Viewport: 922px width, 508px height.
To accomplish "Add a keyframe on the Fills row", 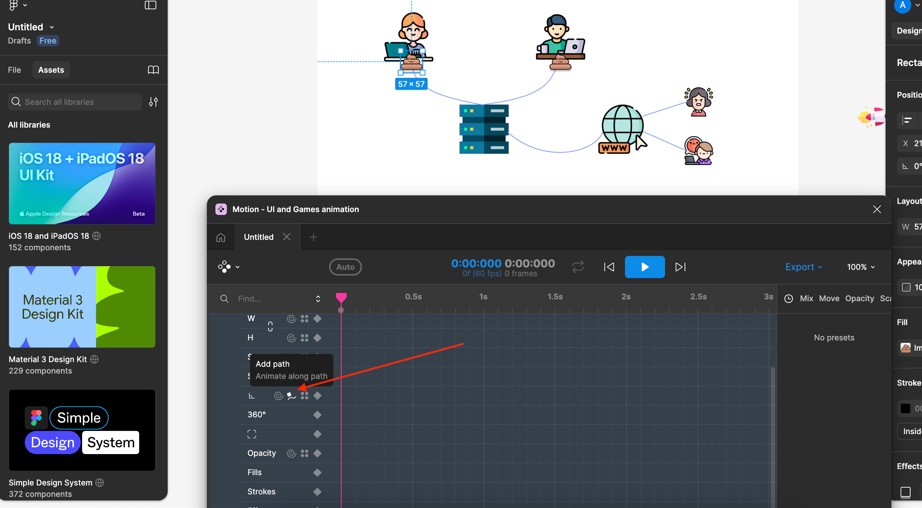I will 318,473.
